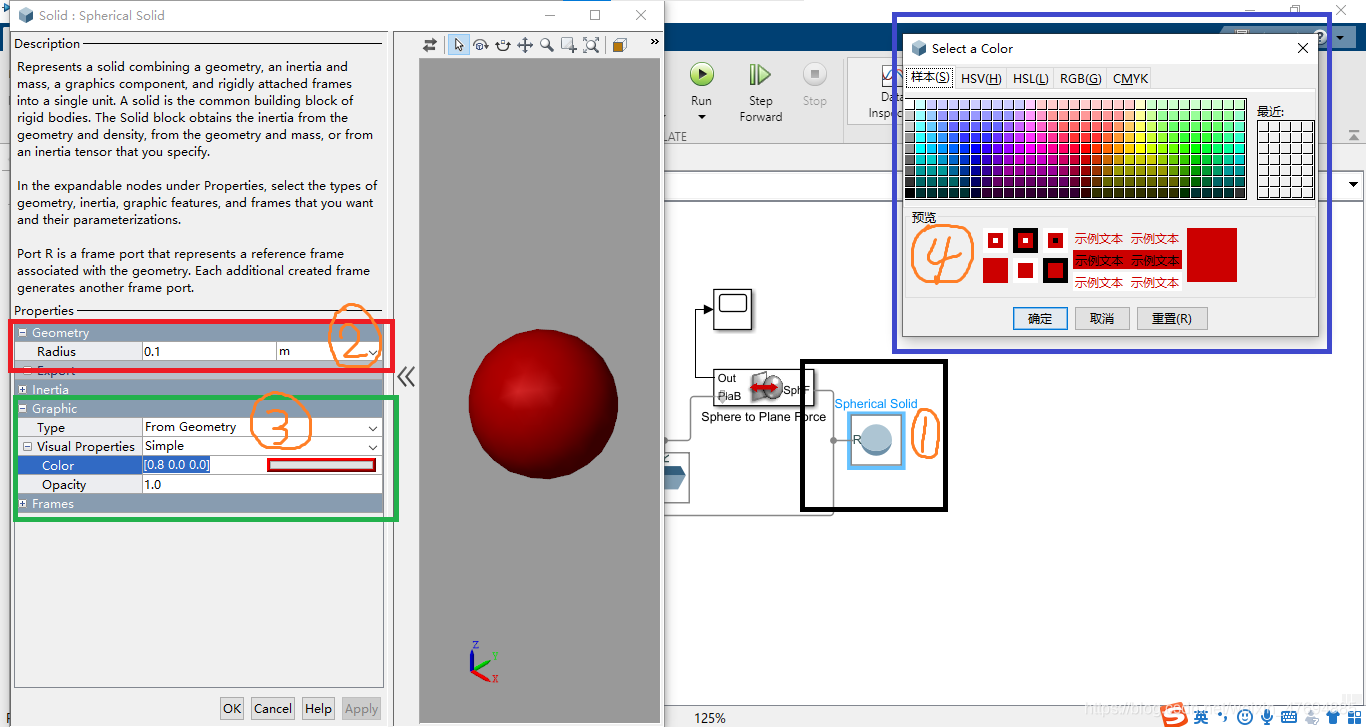Click the fit-to-view zoom icon
This screenshot has width=1366, height=727.
591,45
